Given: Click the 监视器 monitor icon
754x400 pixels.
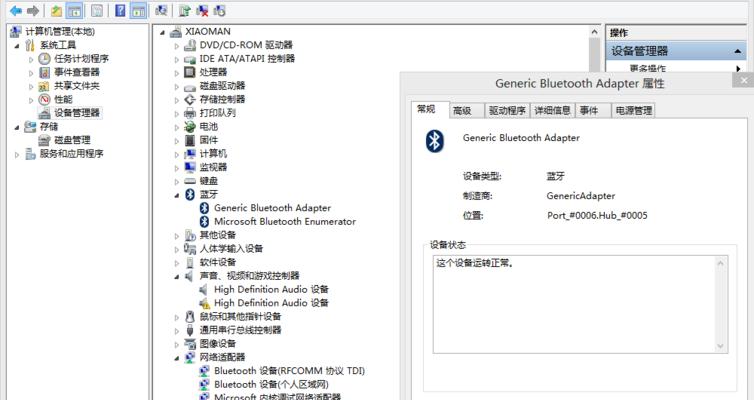Looking at the screenshot, I should pos(190,167).
